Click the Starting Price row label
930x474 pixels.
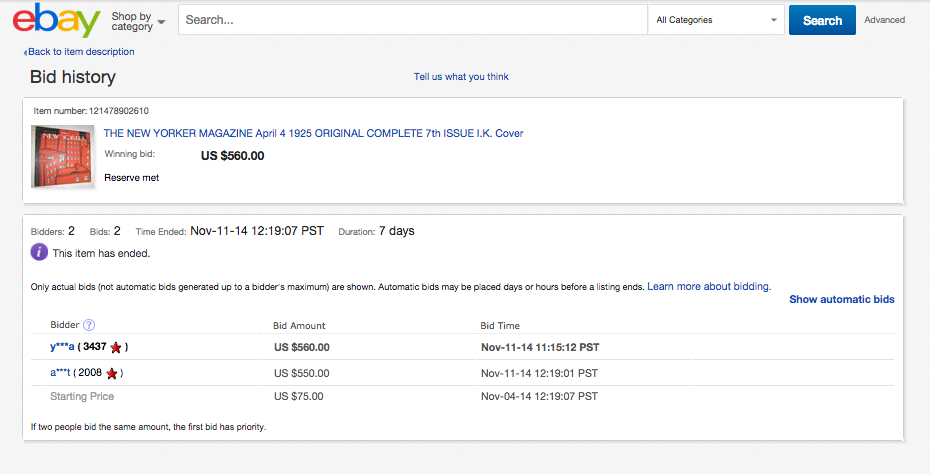82,396
